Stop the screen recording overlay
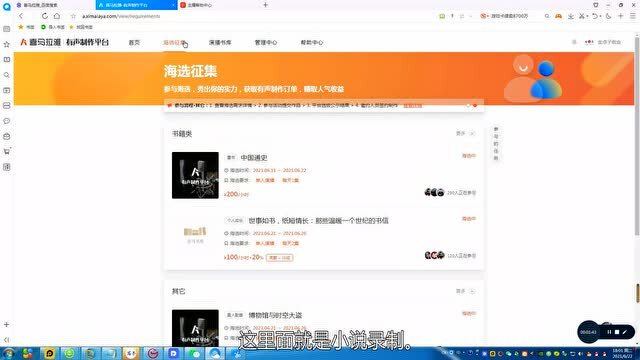This screenshot has width=640, height=360. click(x=617, y=332)
